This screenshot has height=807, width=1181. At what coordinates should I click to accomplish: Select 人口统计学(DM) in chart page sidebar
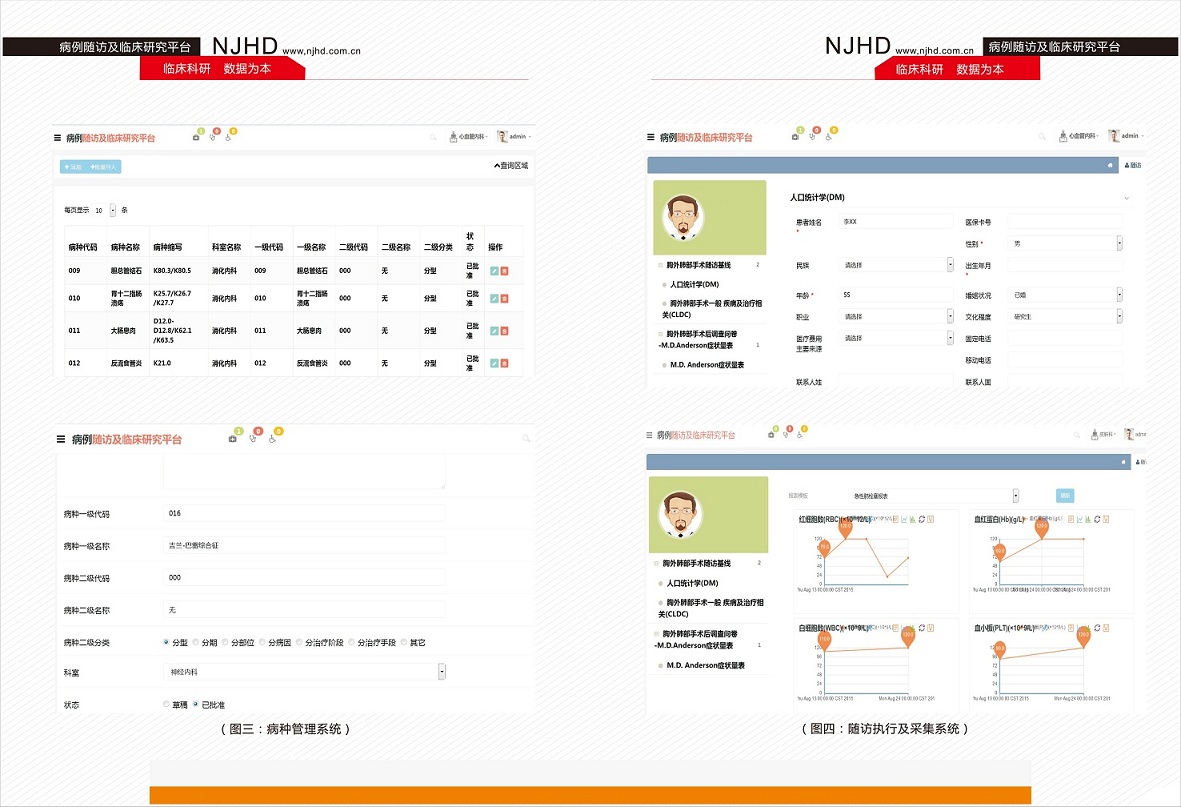tap(693, 583)
